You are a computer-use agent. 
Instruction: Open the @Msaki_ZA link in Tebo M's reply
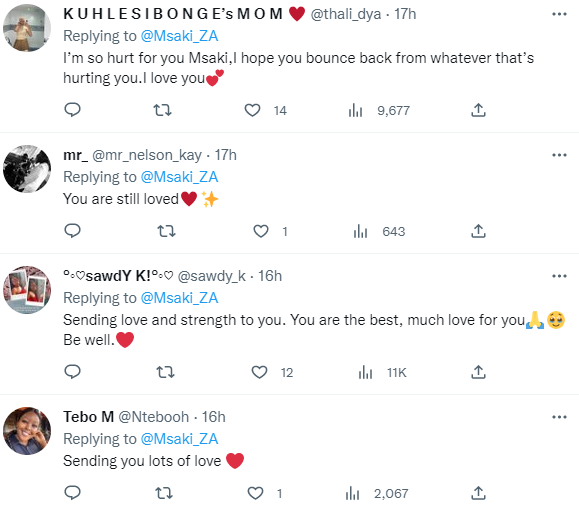(x=179, y=439)
